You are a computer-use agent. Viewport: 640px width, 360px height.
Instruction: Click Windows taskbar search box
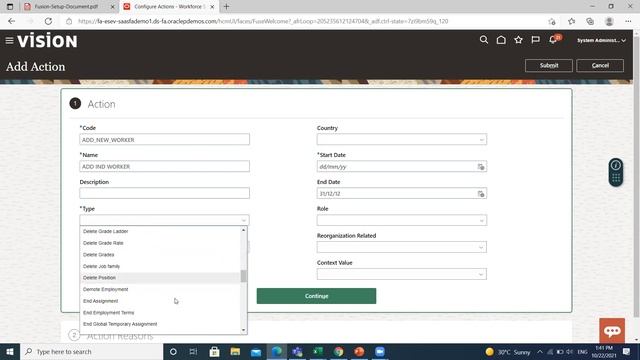click(91, 351)
